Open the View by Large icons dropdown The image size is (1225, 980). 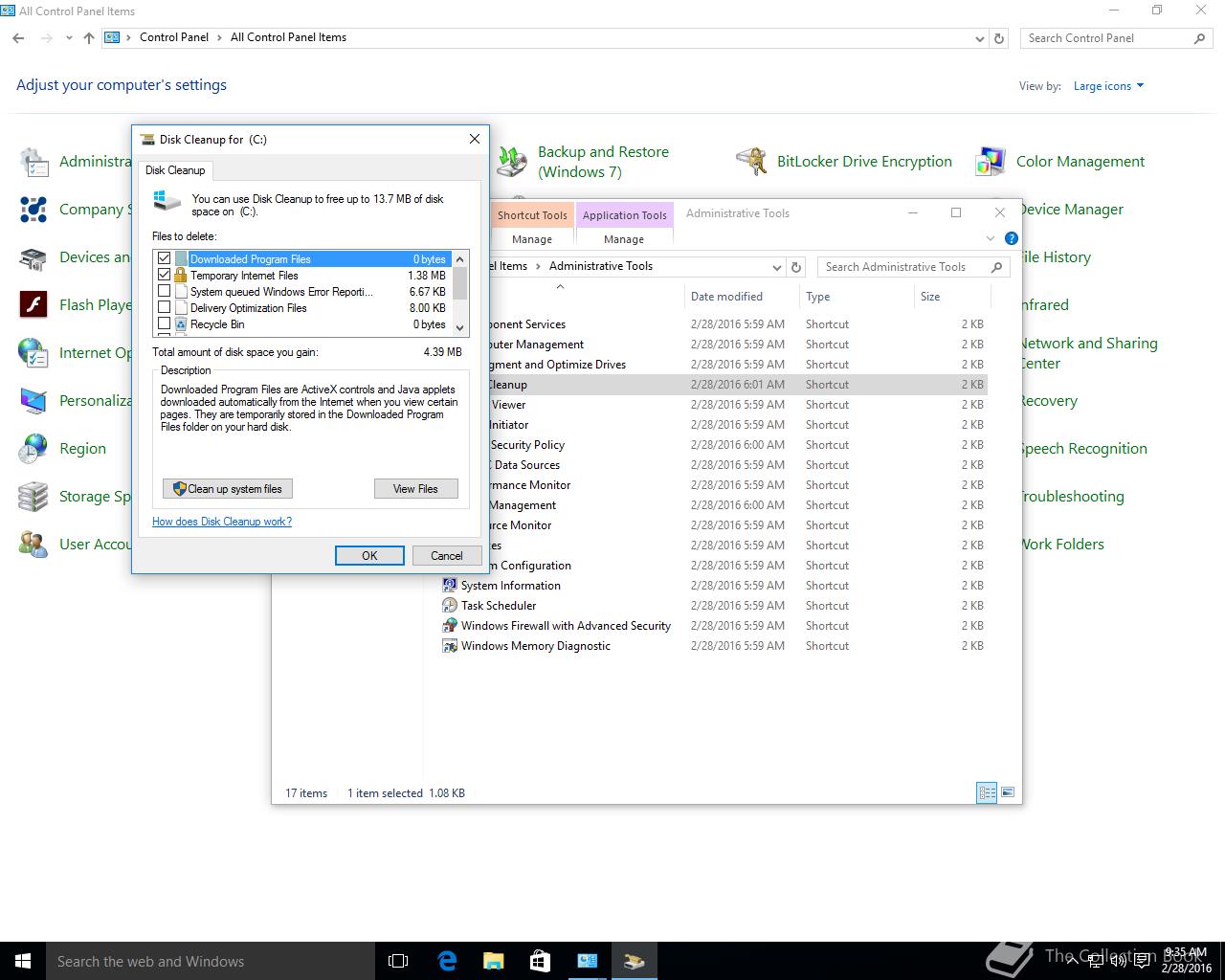[x=1109, y=86]
